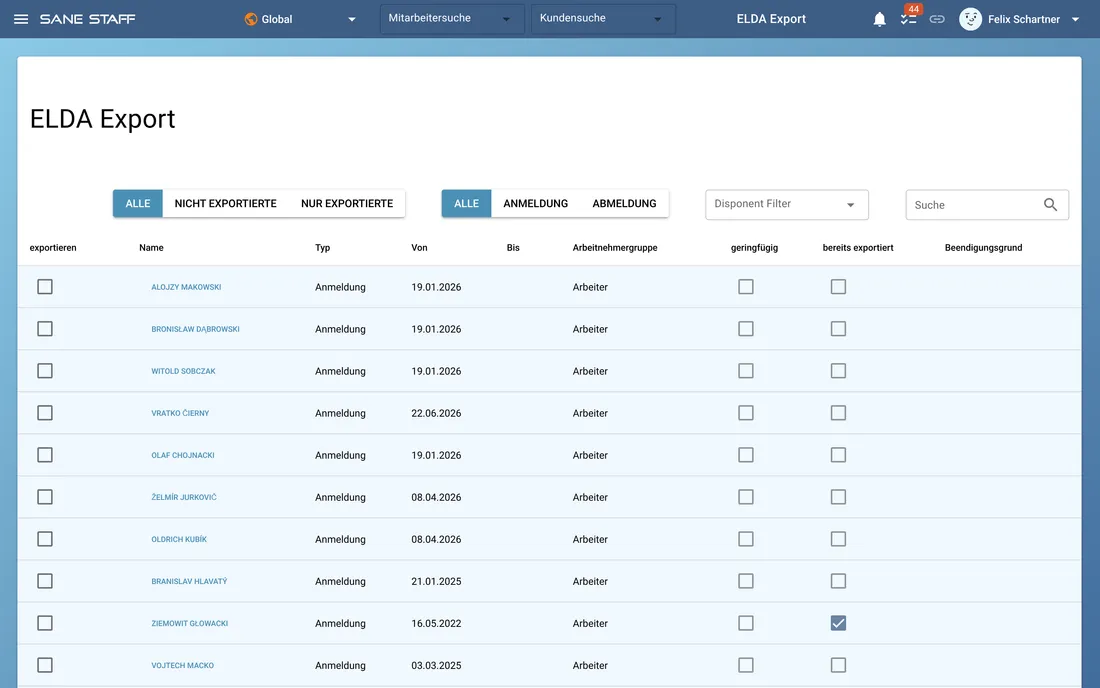Viewport: 1100px width, 688px height.
Task: Select the Nur Exportierte filter tab
Action: pyautogui.click(x=347, y=203)
